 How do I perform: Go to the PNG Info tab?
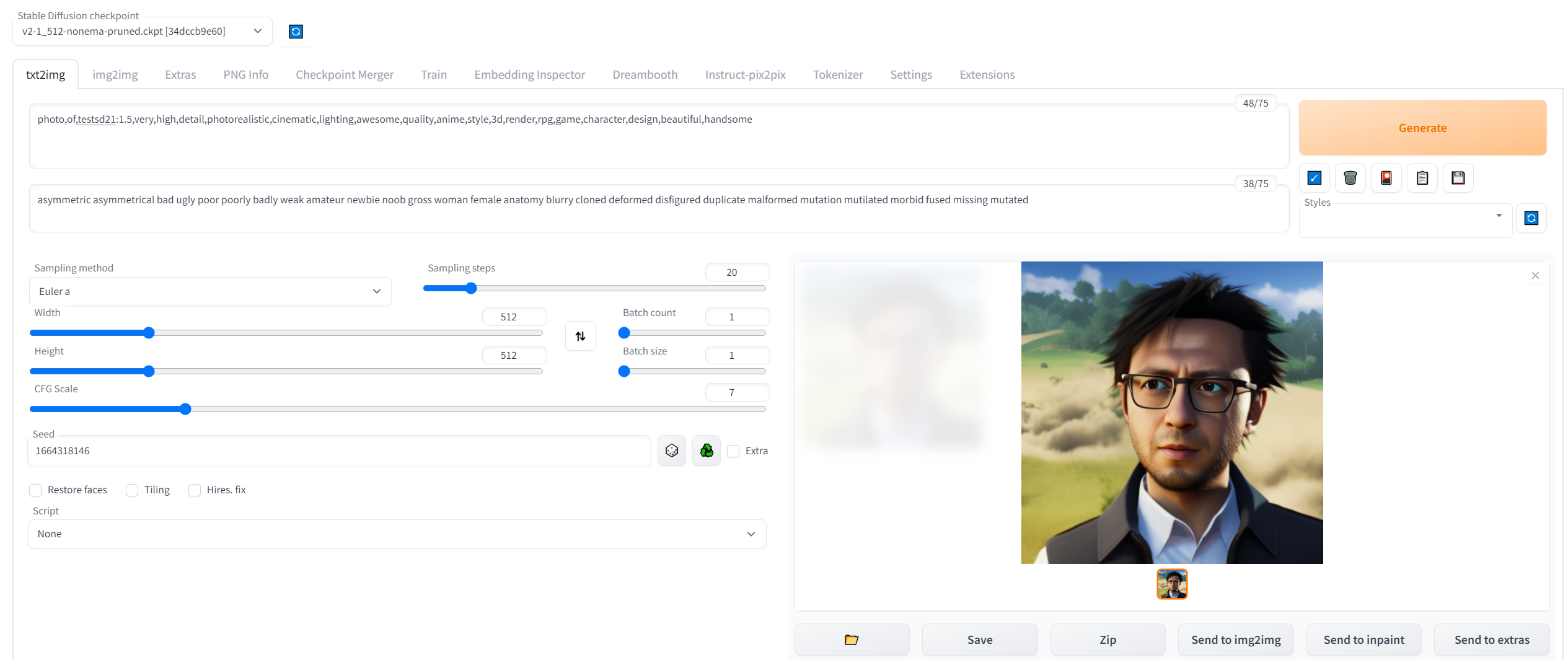(245, 75)
